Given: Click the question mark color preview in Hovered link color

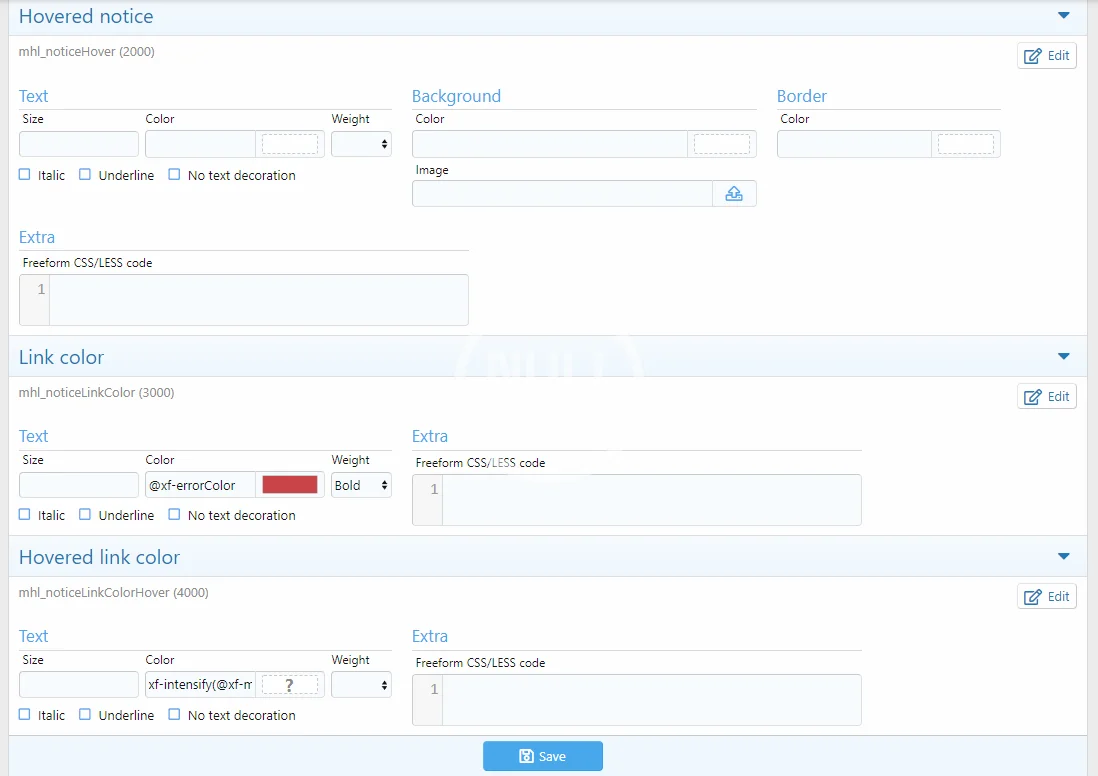Looking at the screenshot, I should (289, 685).
